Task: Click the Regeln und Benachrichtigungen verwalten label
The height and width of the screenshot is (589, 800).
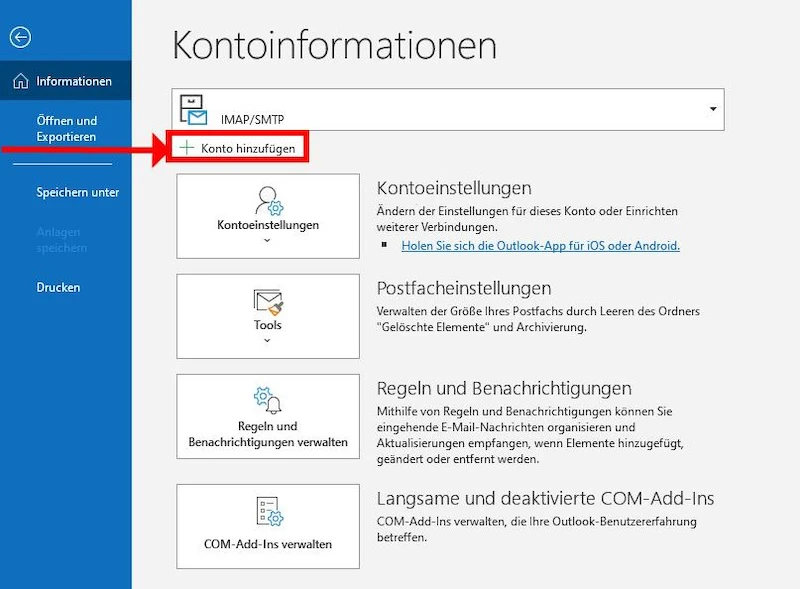Action: click(x=268, y=434)
